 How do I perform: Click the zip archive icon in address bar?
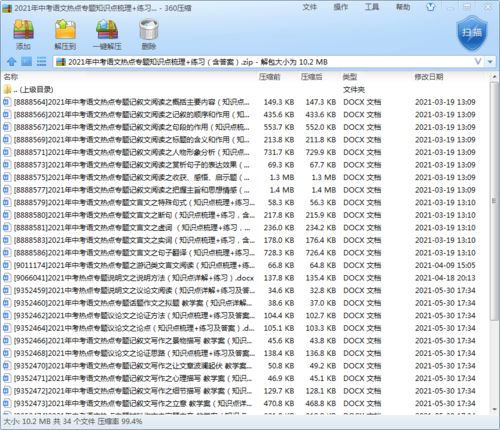[x=61, y=62]
